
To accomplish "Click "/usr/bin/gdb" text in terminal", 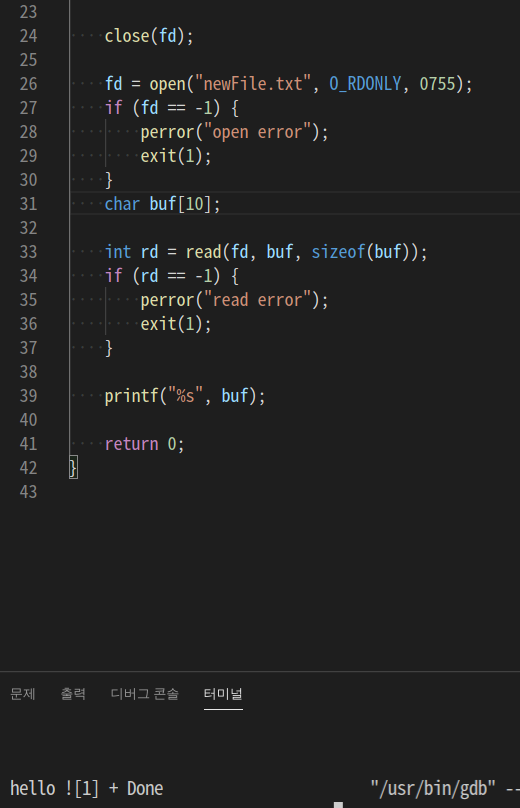I will coord(433,788).
